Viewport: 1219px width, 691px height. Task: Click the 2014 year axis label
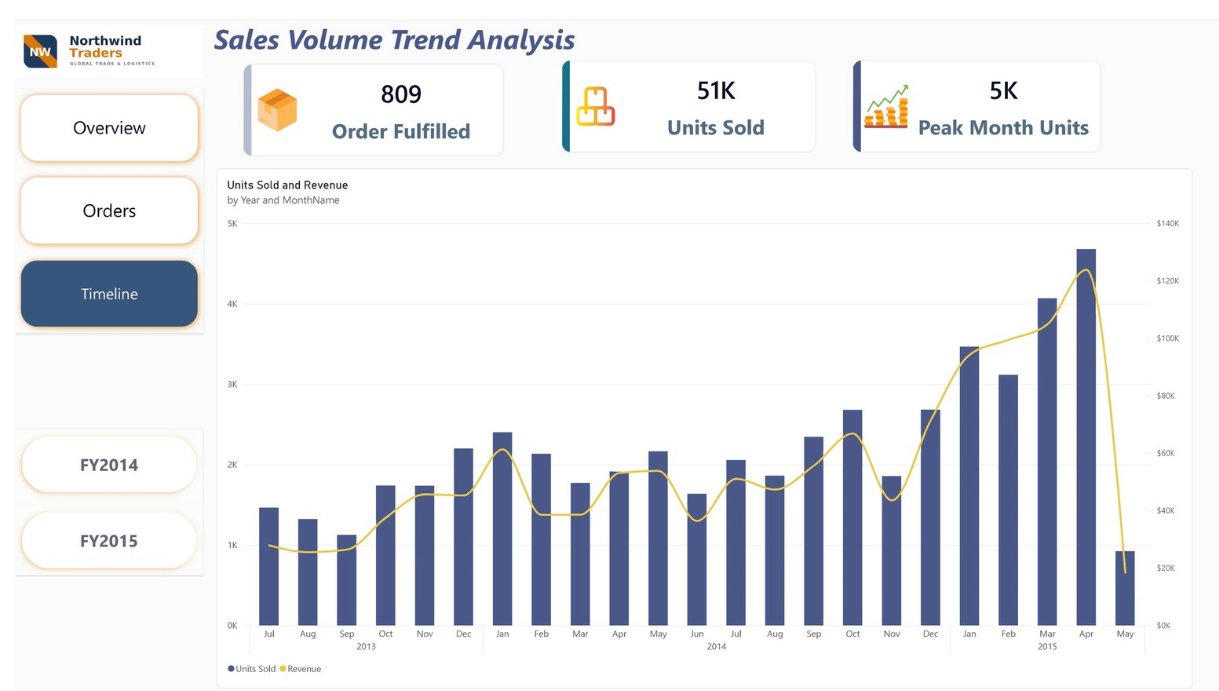tap(716, 647)
